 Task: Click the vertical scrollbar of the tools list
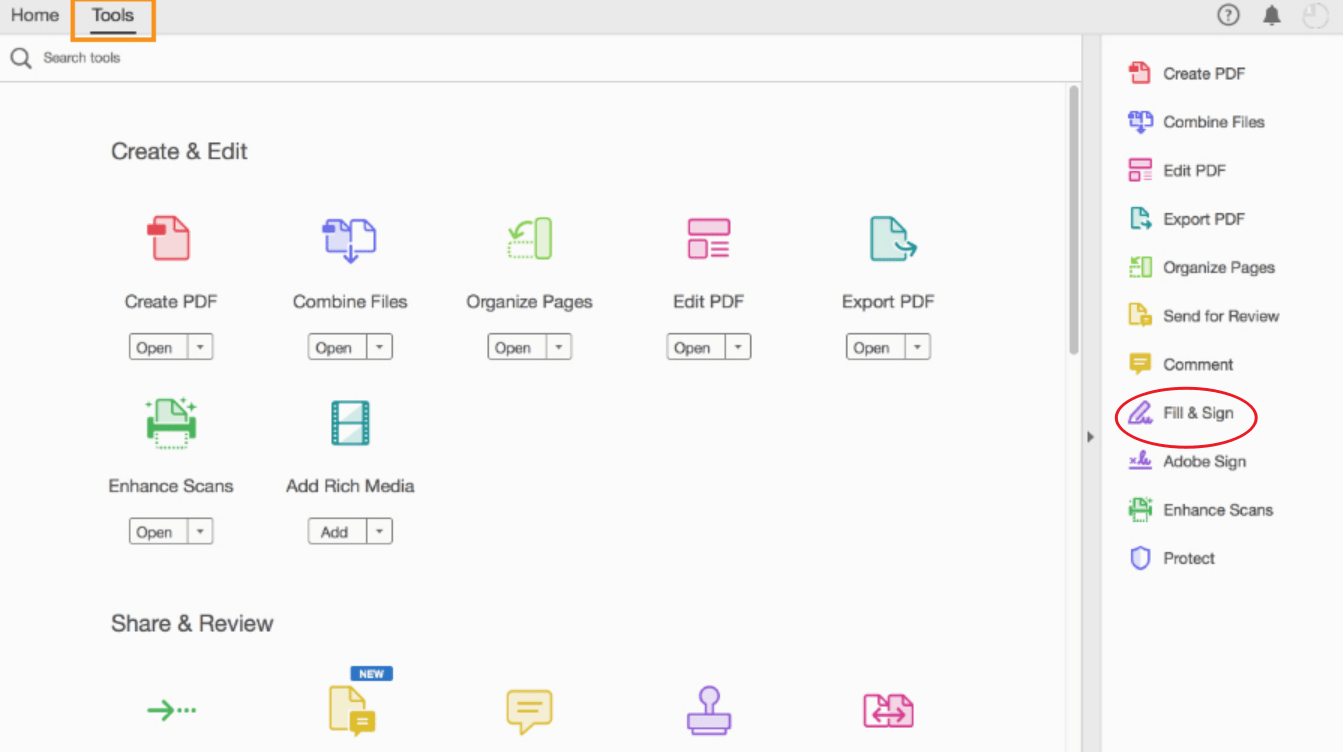click(1074, 219)
